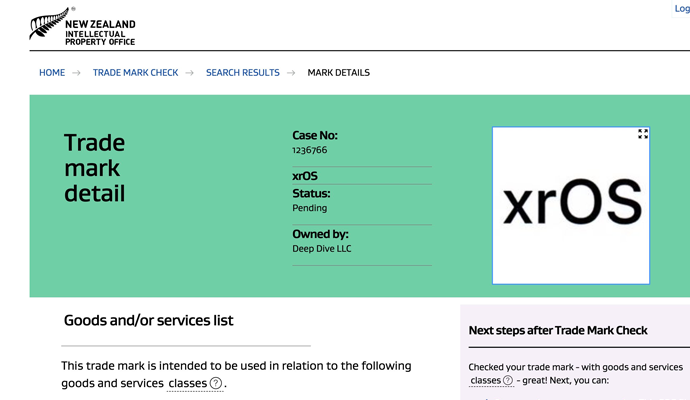Click the classes link in Next steps panel
The height and width of the screenshot is (400, 690).
(x=486, y=380)
